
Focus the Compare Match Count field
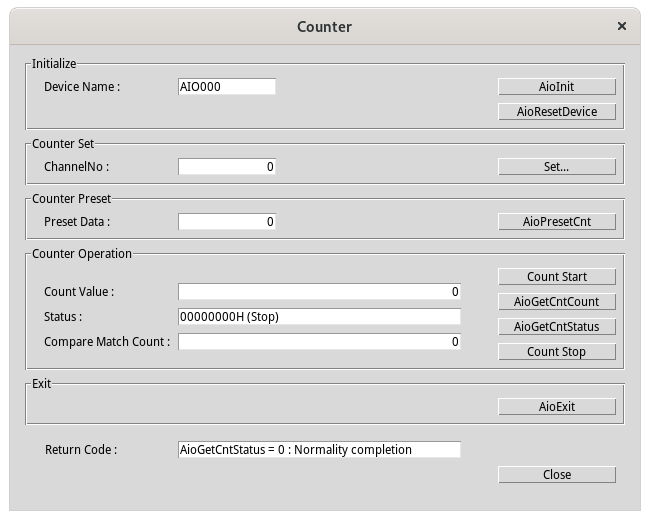point(319,342)
